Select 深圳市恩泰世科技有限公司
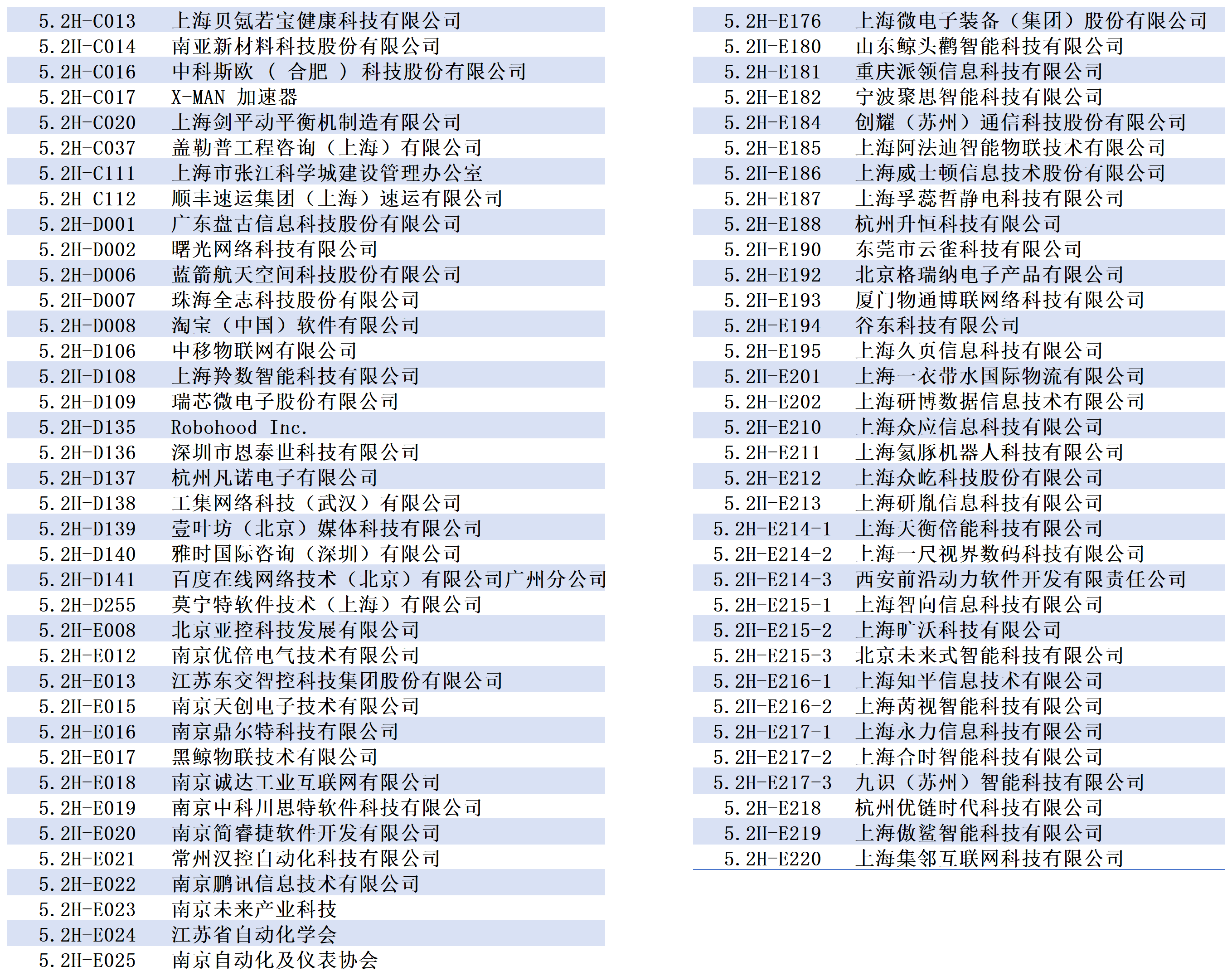This screenshot has height=976, width=1232. [x=296, y=452]
